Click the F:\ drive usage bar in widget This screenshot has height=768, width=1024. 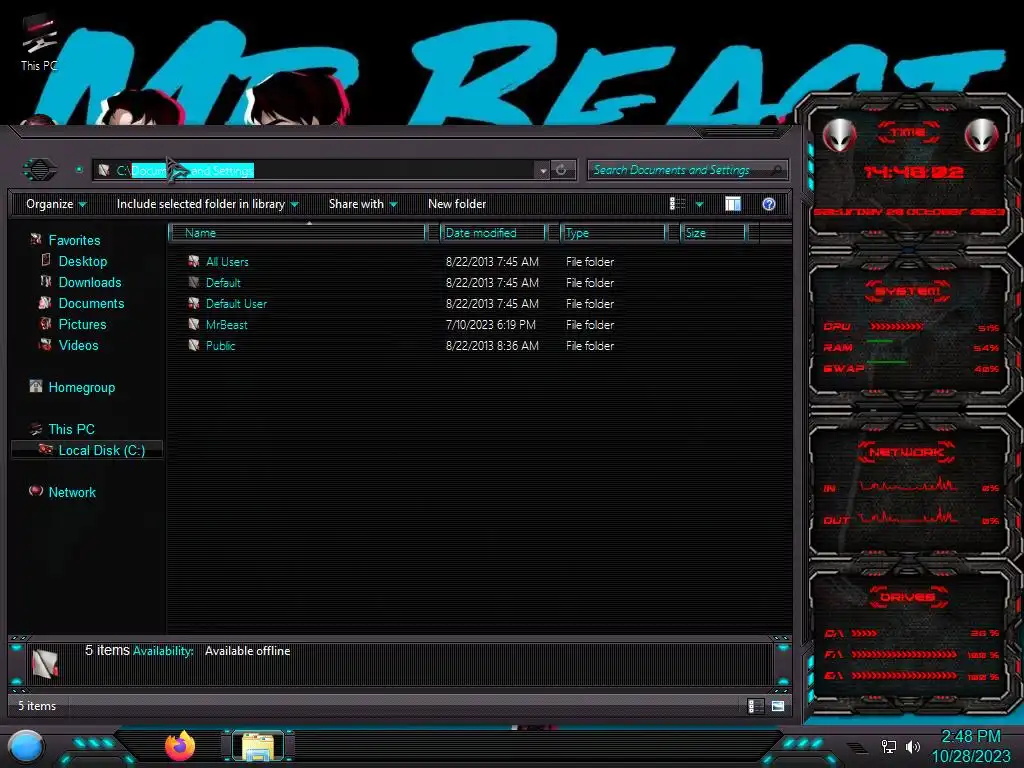[904, 654]
